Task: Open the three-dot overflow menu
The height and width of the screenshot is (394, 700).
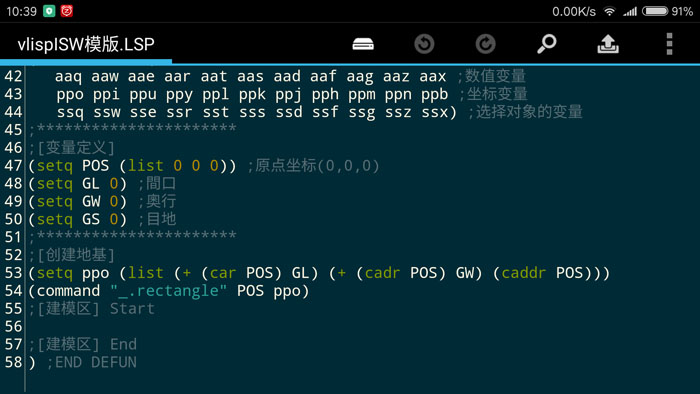Action: (669, 44)
